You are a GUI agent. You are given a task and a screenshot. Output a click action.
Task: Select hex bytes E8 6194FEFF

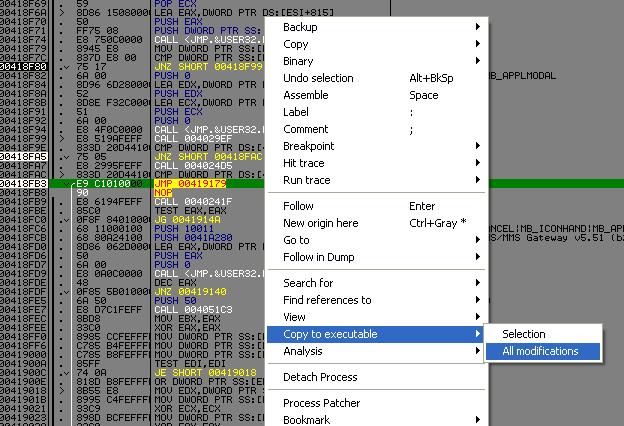109,201
